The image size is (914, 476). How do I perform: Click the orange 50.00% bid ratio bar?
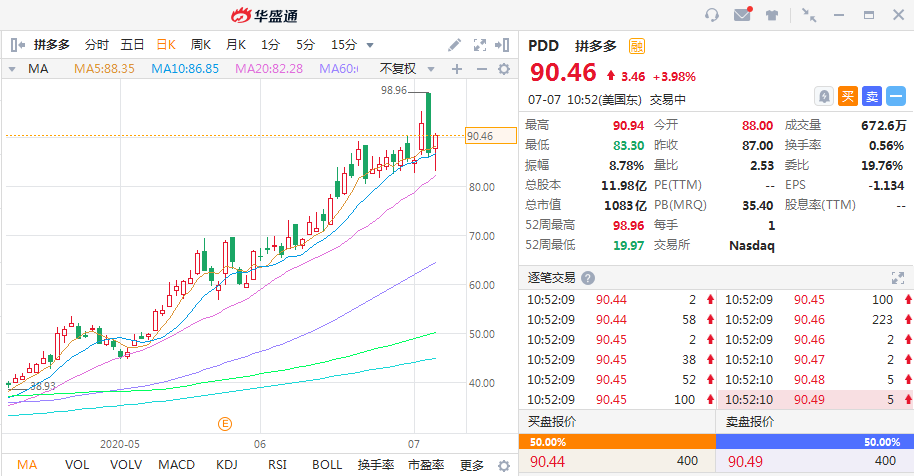(617, 442)
